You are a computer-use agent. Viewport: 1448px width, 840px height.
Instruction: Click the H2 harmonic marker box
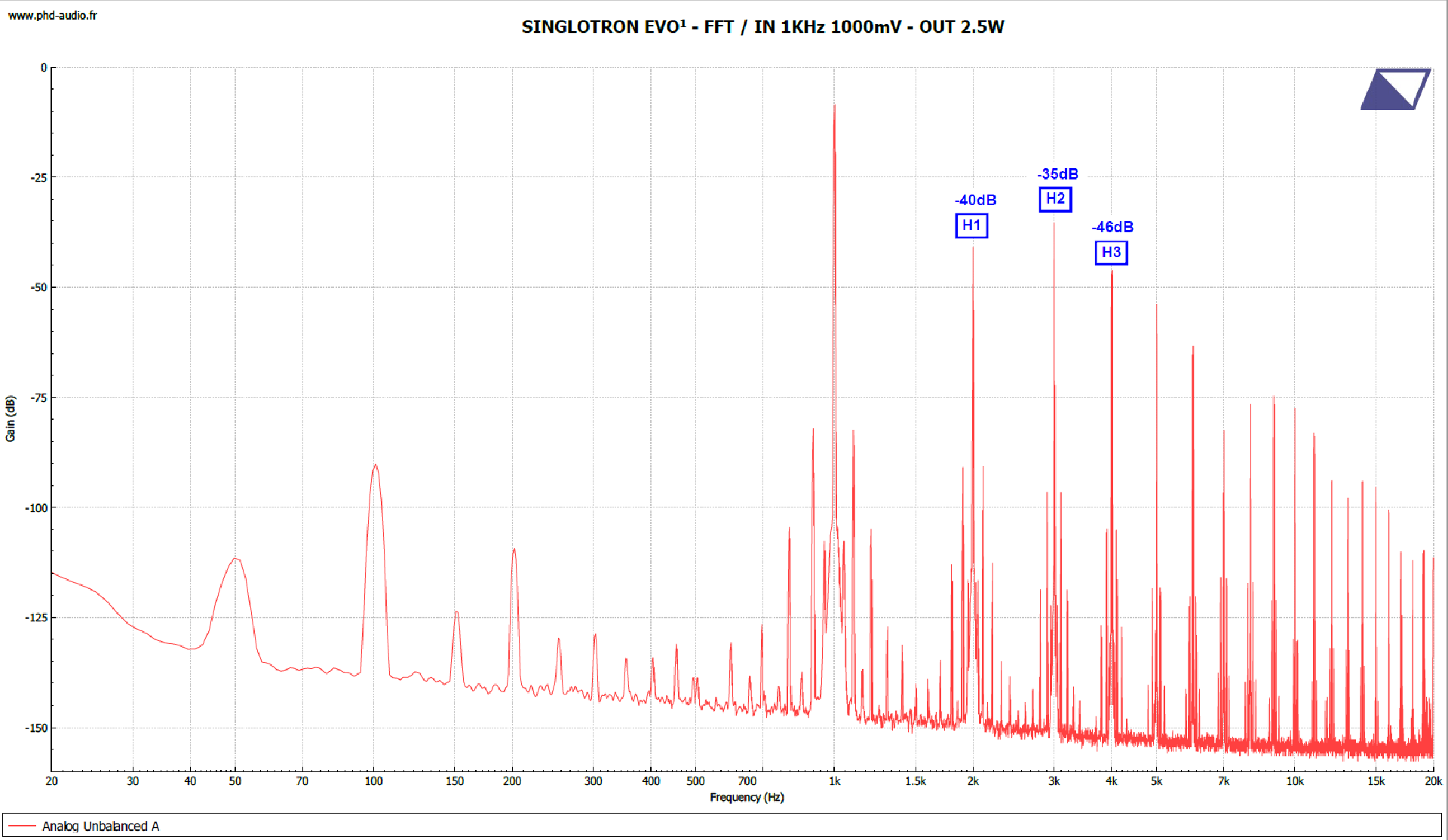pos(1055,199)
